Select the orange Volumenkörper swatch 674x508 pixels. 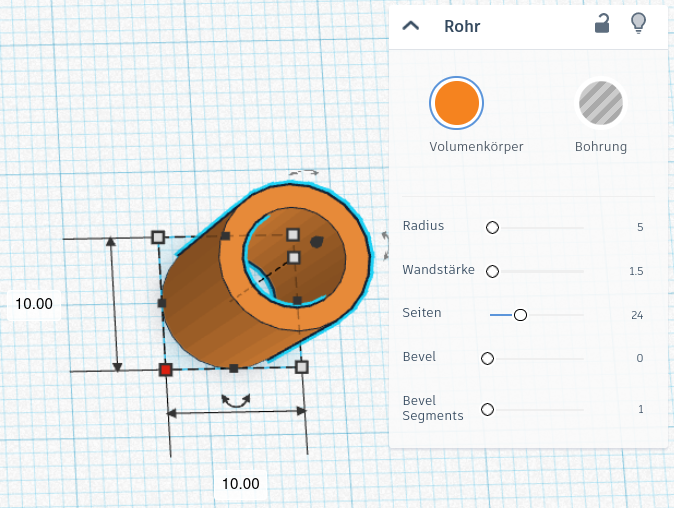[x=456, y=103]
